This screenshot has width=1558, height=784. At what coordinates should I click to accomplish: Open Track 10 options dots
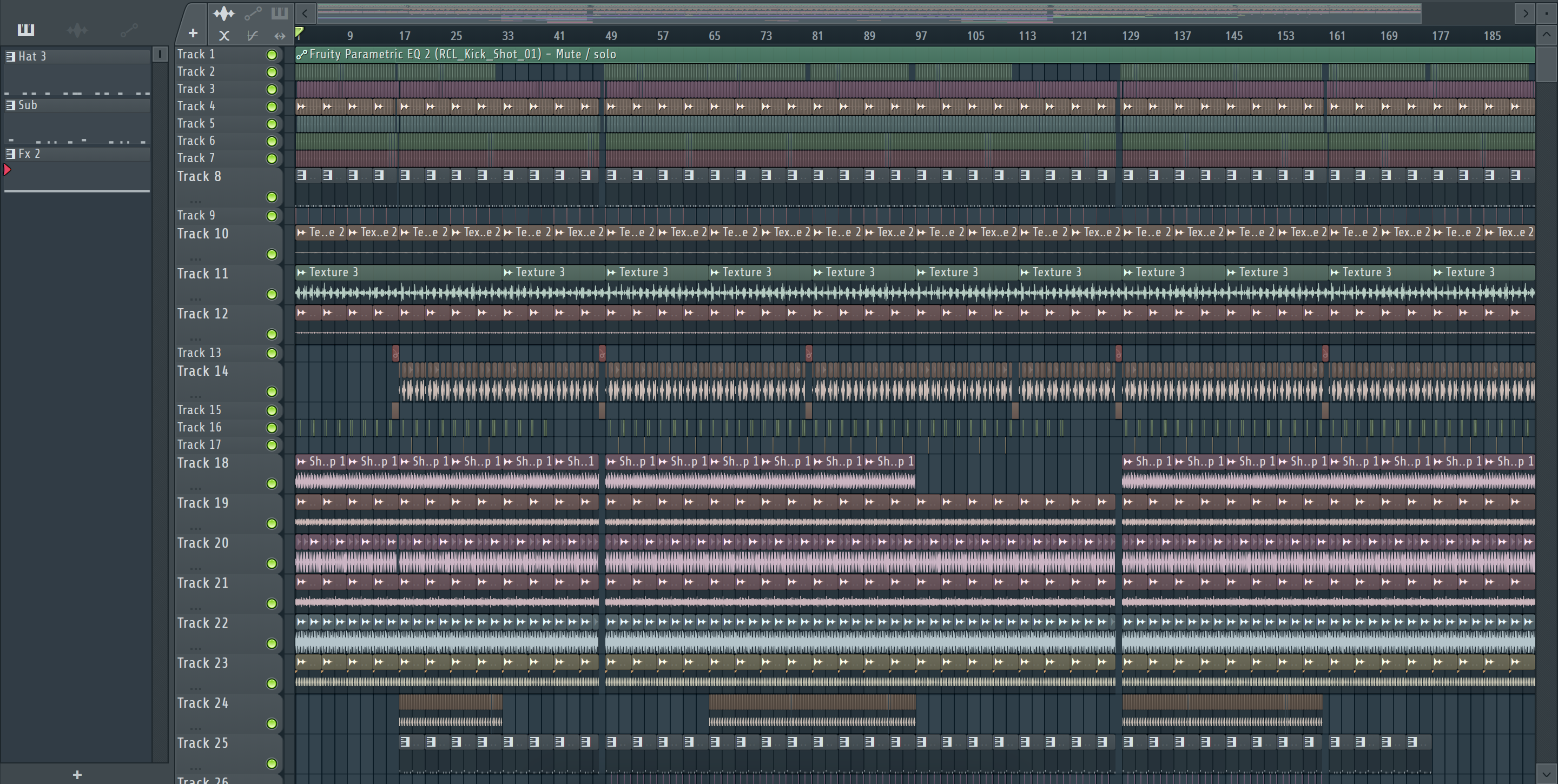[195, 258]
